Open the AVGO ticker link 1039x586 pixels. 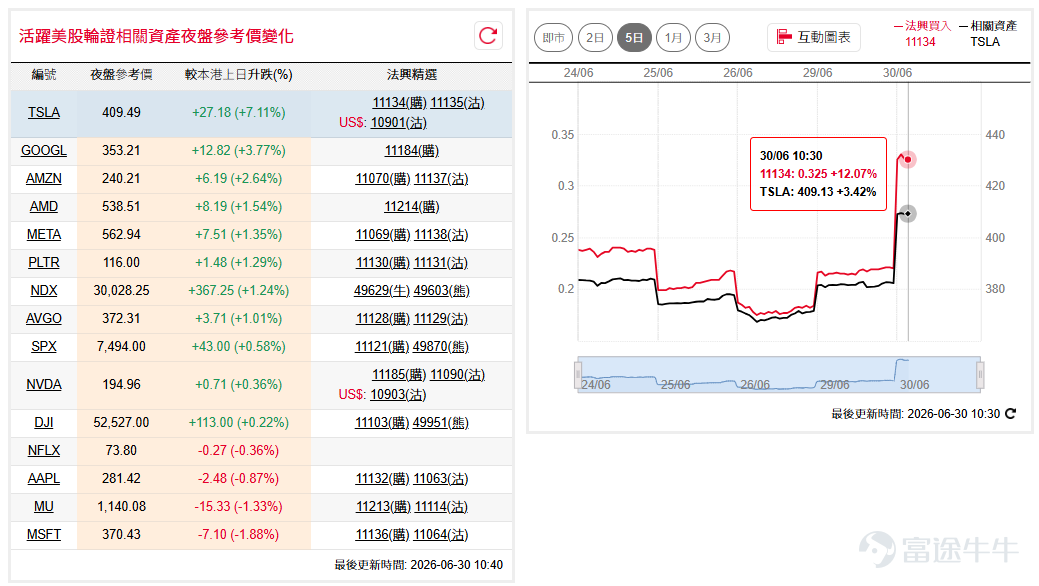(x=44, y=318)
